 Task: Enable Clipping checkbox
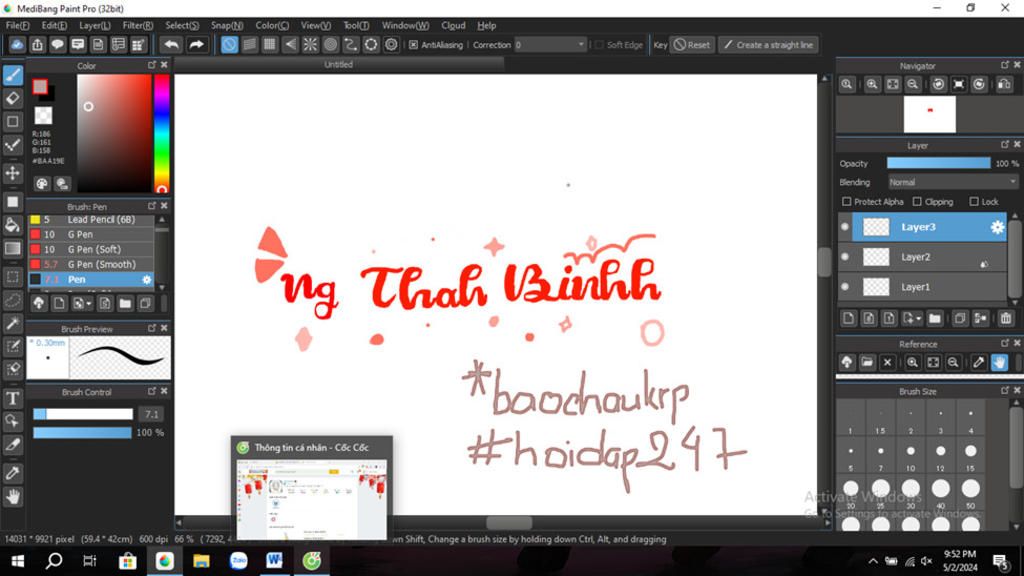917,202
